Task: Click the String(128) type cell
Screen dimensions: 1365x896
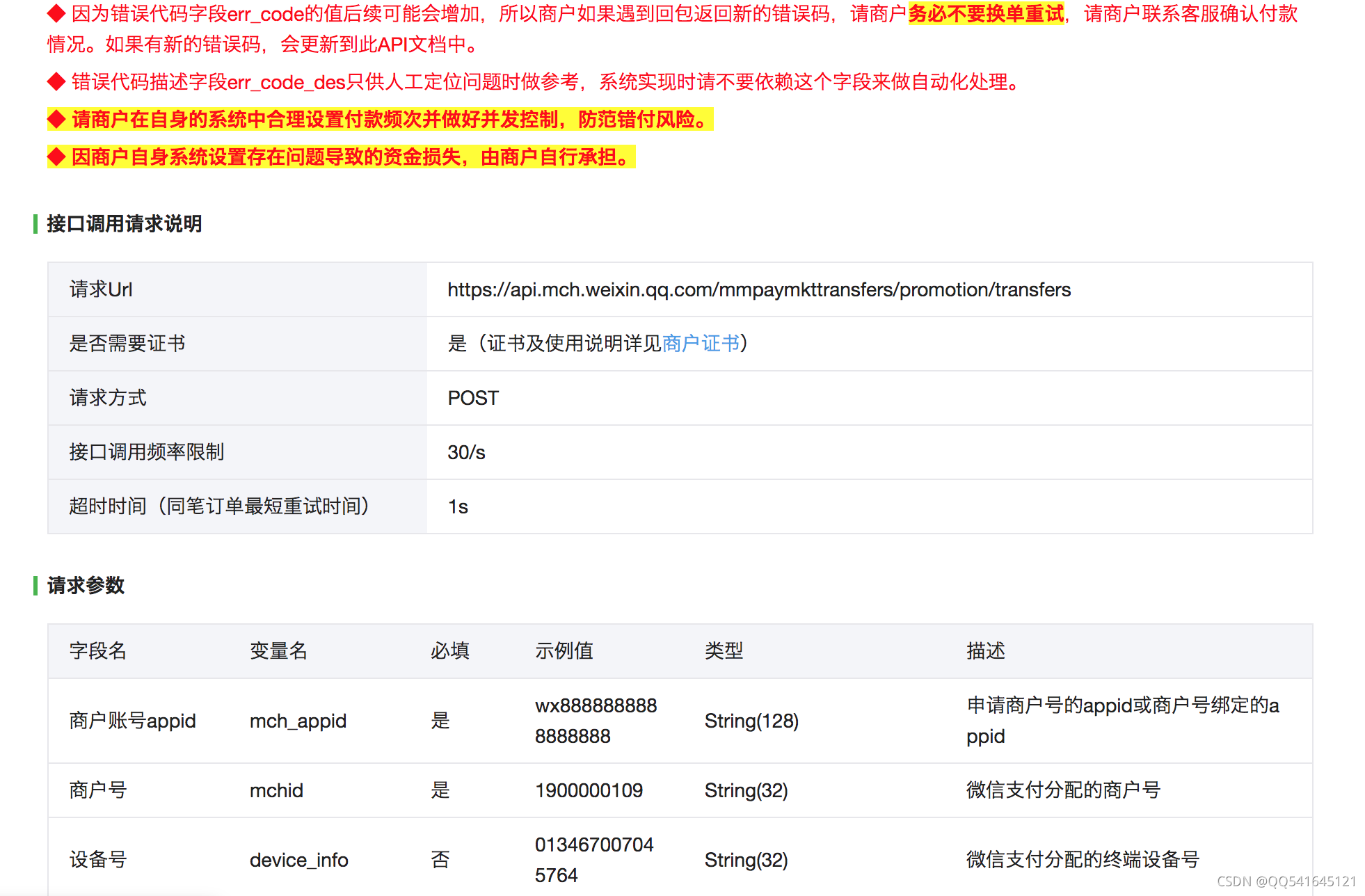Action: pos(751,721)
